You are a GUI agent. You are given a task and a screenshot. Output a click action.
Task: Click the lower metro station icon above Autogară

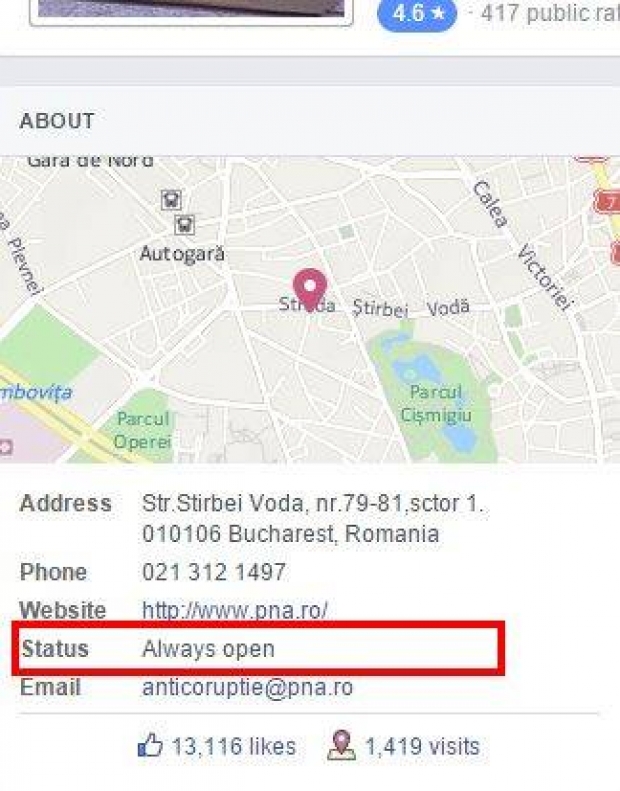(184, 224)
